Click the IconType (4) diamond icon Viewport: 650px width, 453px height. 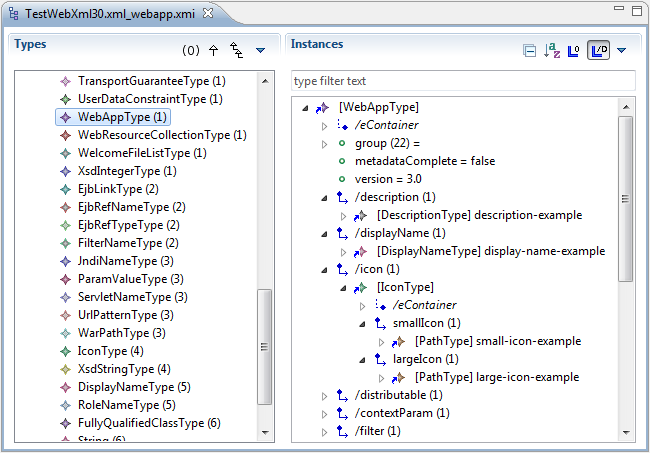[65, 351]
